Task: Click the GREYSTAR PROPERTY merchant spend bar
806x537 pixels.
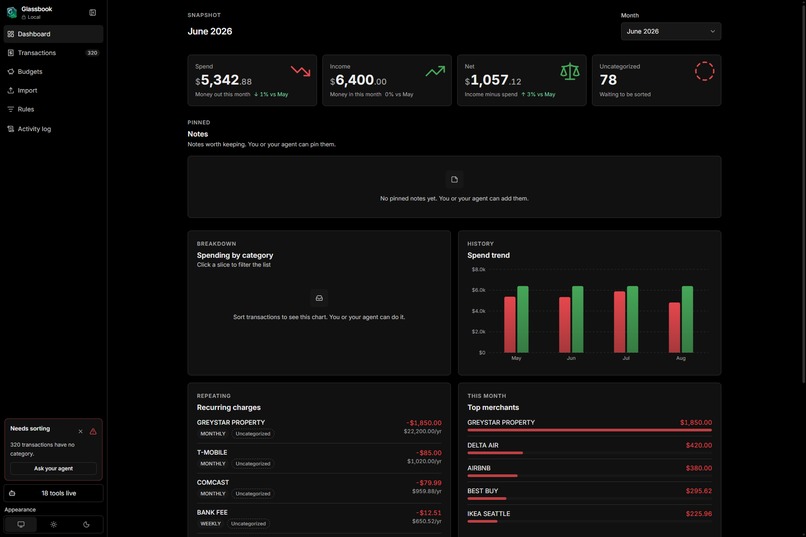Action: click(x=590, y=430)
